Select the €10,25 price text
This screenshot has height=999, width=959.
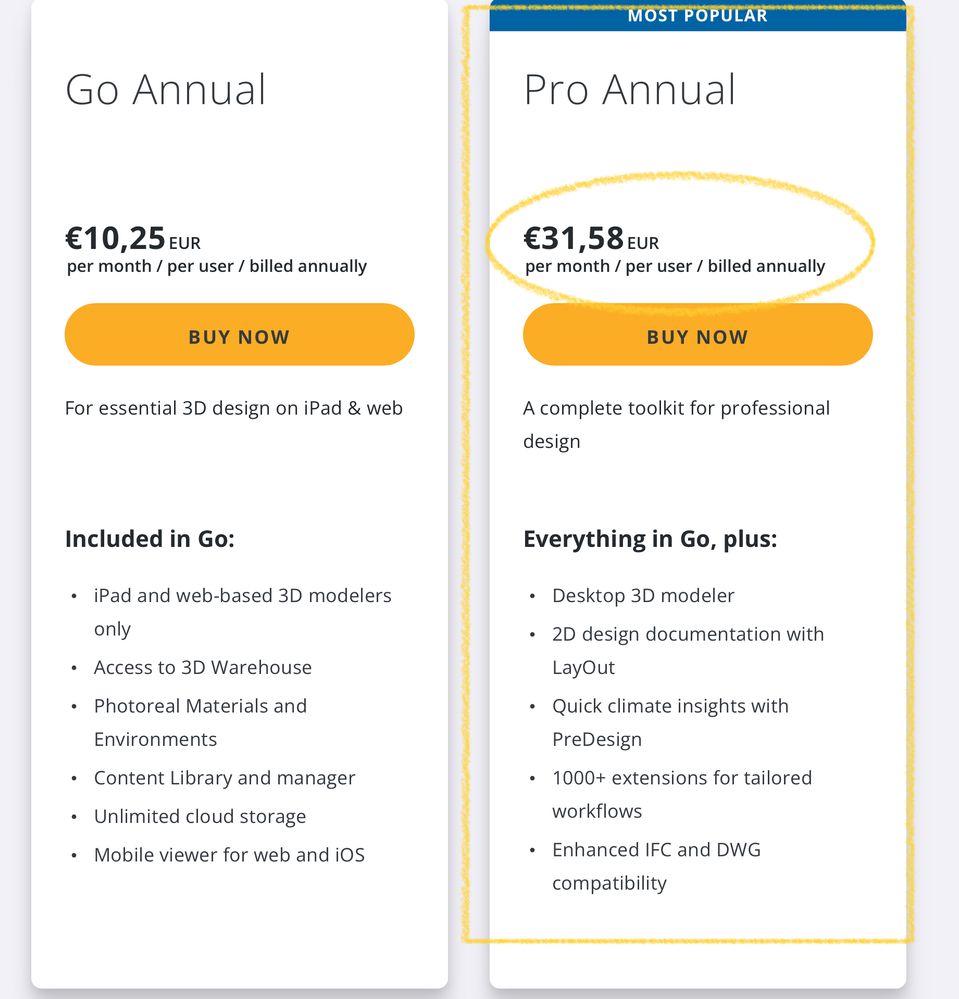116,238
